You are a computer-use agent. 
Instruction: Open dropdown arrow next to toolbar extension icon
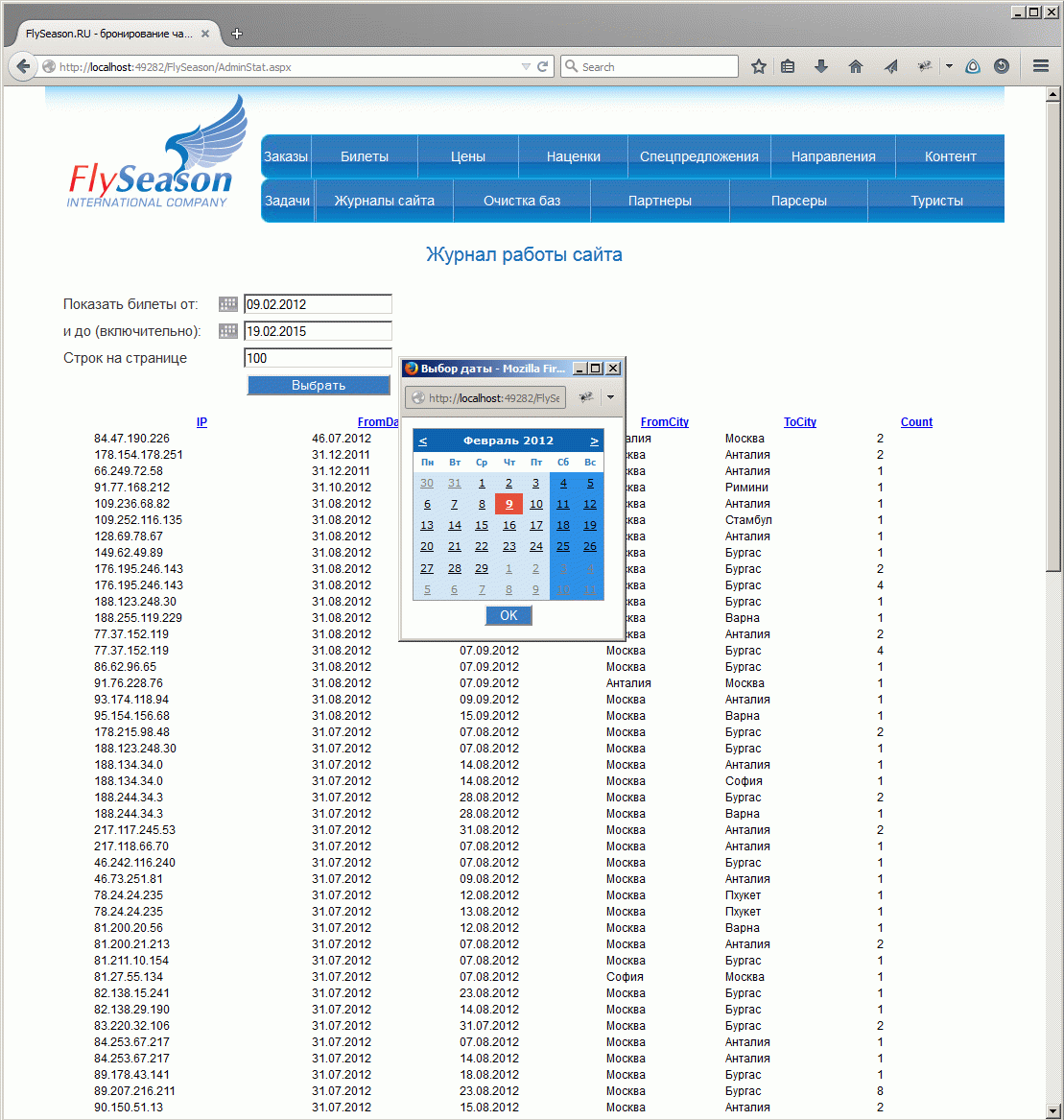[x=949, y=66]
